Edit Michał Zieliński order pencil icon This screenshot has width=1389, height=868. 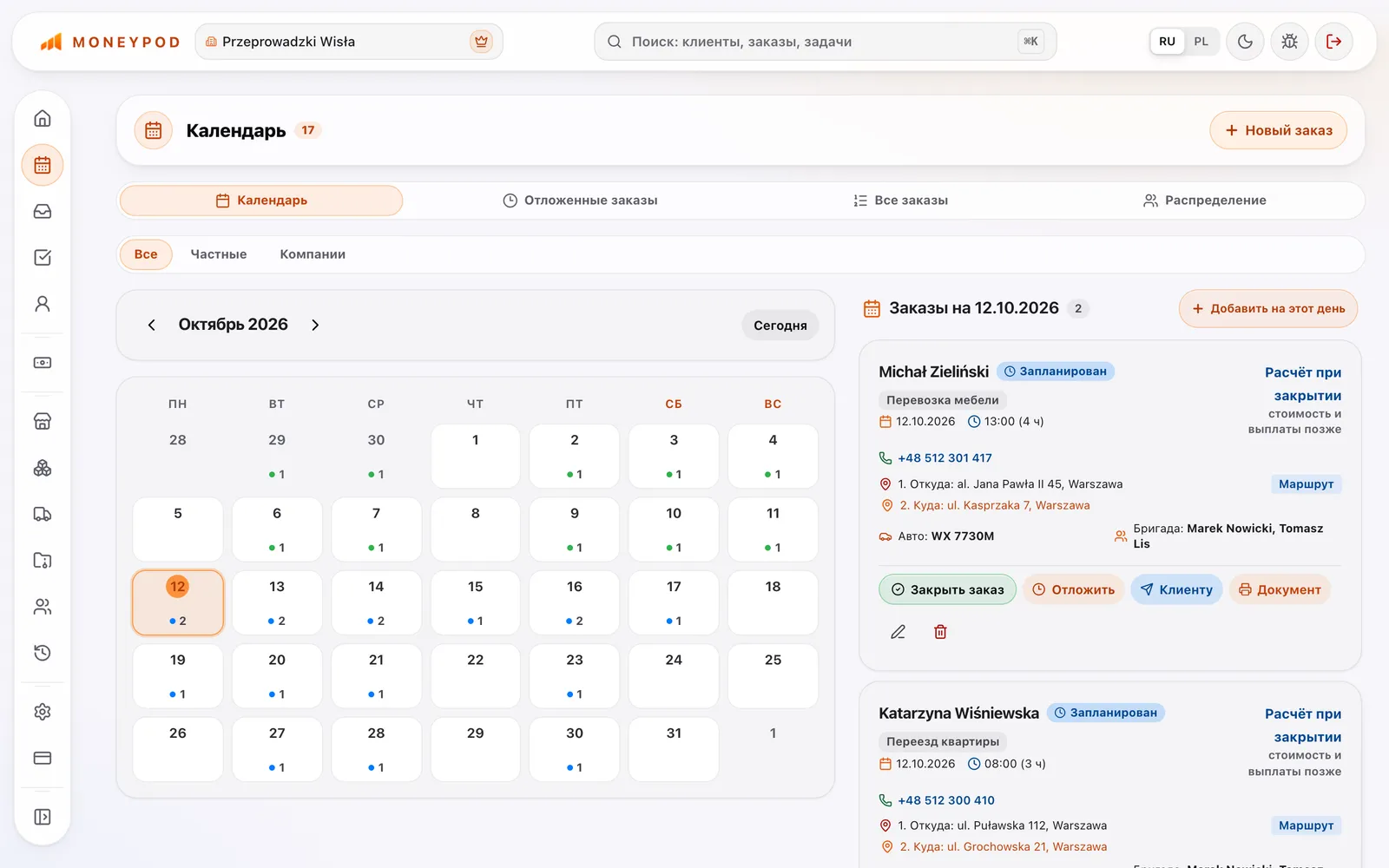pyautogui.click(x=899, y=632)
